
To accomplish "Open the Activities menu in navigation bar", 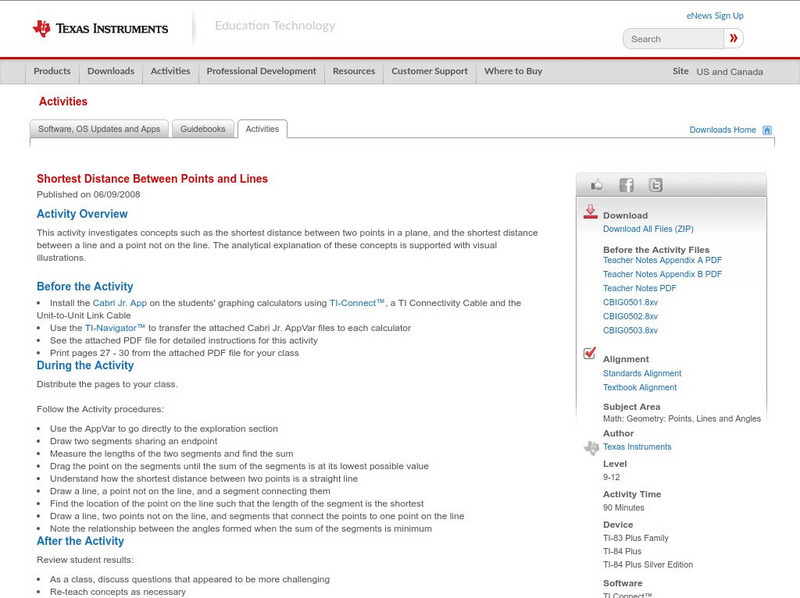I will pos(170,71).
